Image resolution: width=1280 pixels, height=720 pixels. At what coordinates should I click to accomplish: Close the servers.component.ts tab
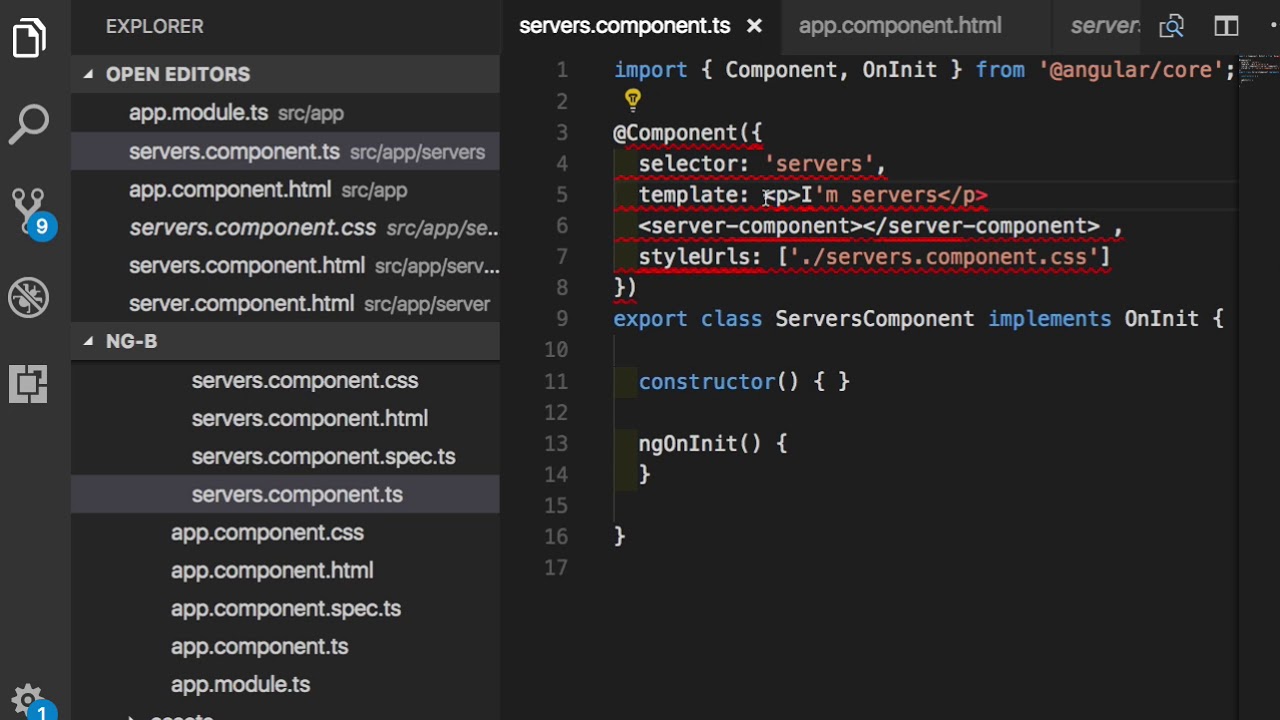point(754,26)
